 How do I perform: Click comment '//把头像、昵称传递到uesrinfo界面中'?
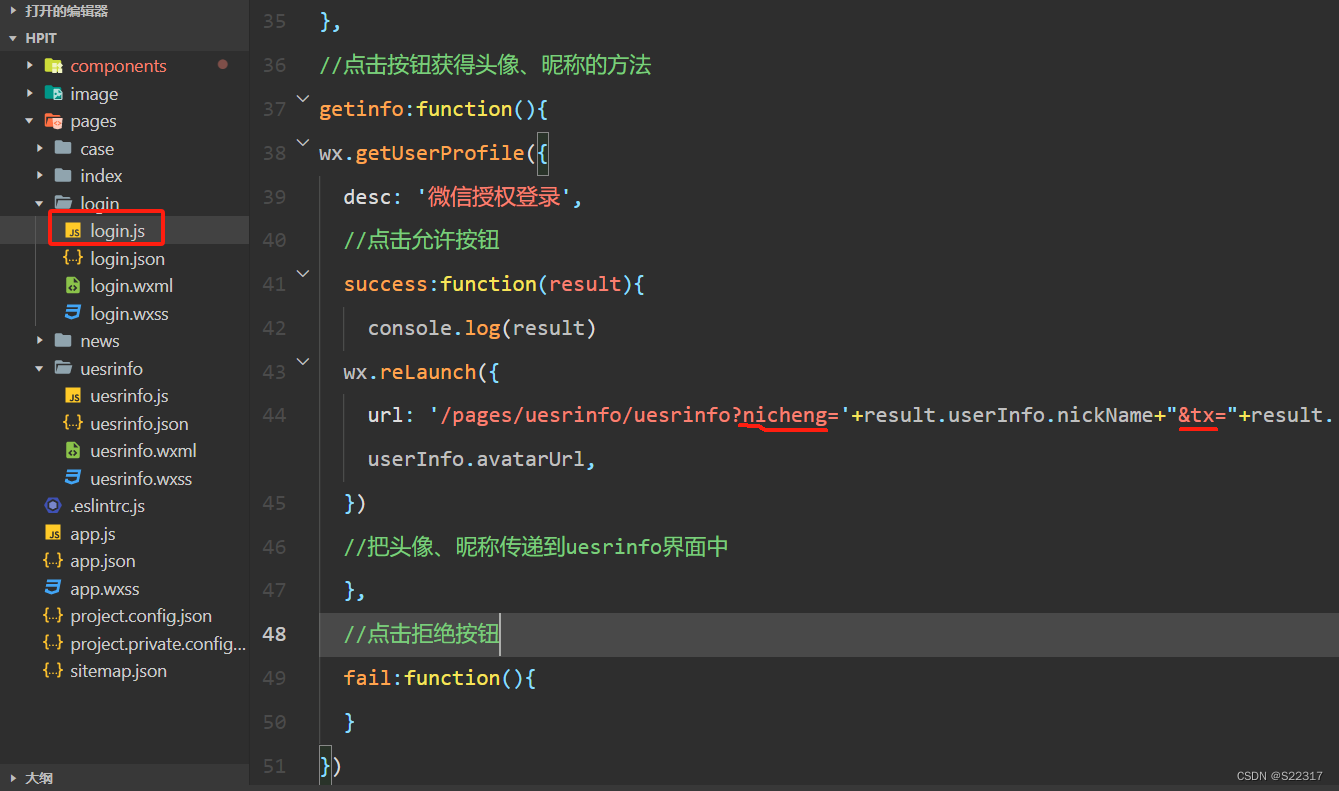click(536, 547)
